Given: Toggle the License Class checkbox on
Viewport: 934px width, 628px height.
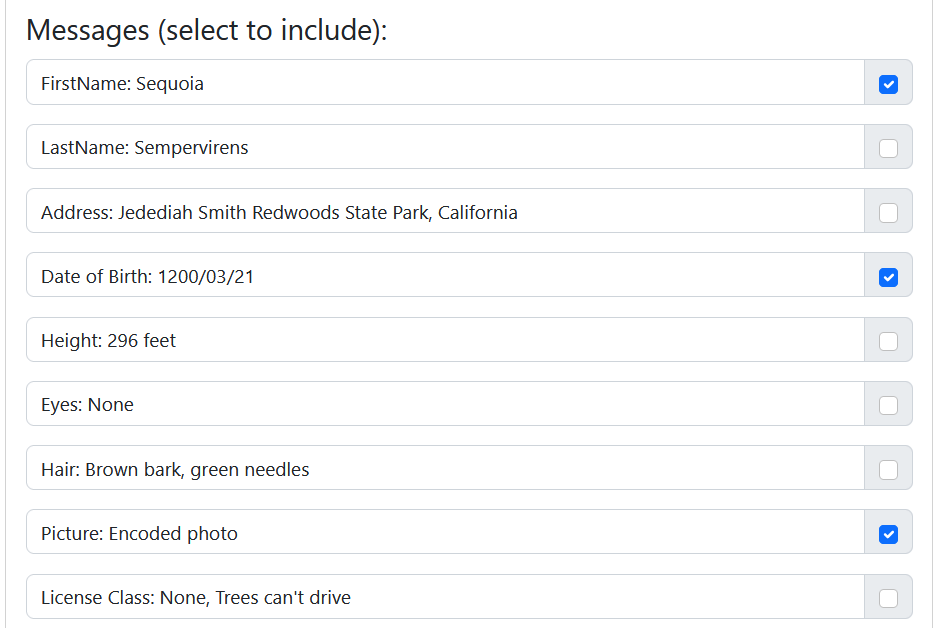Looking at the screenshot, I should pyautogui.click(x=888, y=598).
